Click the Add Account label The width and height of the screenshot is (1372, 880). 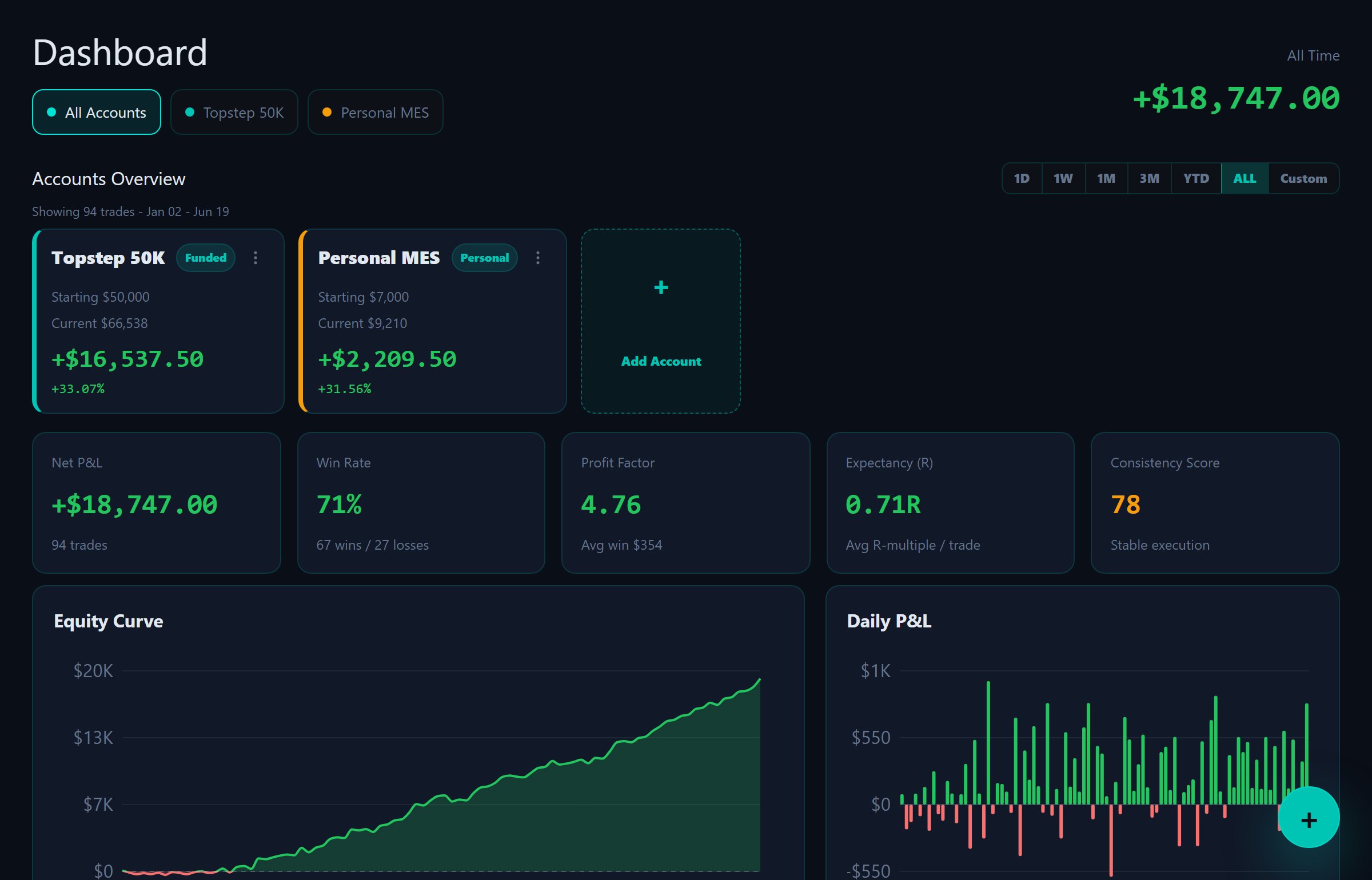(x=661, y=361)
